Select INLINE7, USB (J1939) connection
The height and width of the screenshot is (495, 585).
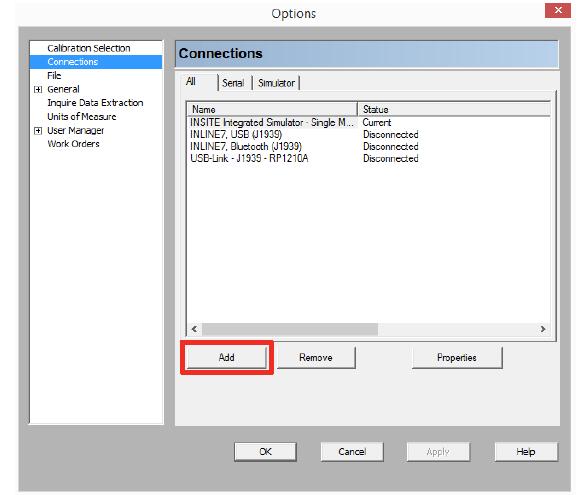(236, 134)
